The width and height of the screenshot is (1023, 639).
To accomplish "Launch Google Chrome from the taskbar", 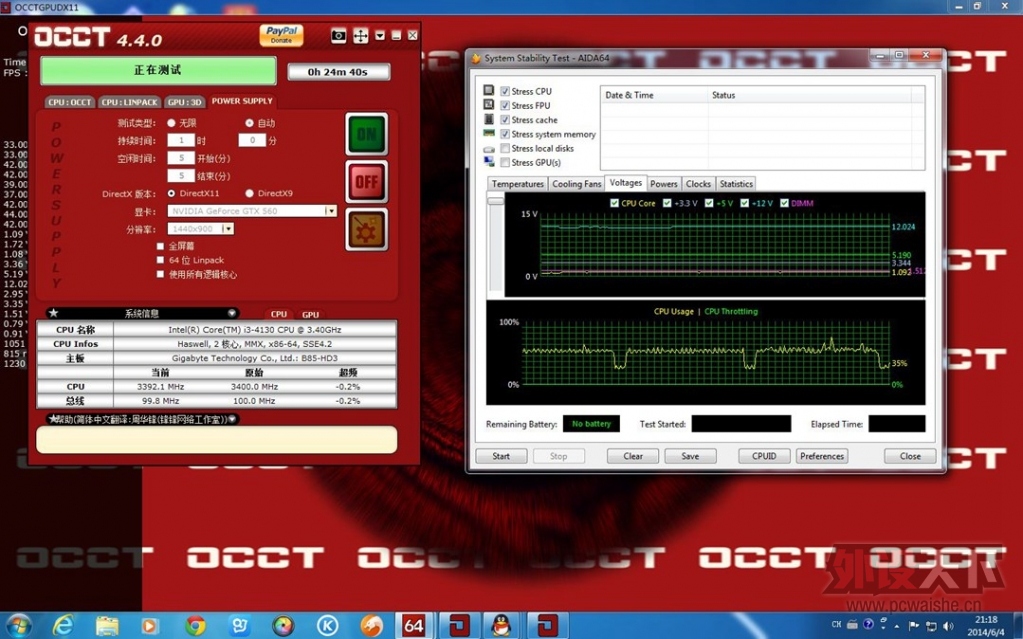I will (x=194, y=625).
